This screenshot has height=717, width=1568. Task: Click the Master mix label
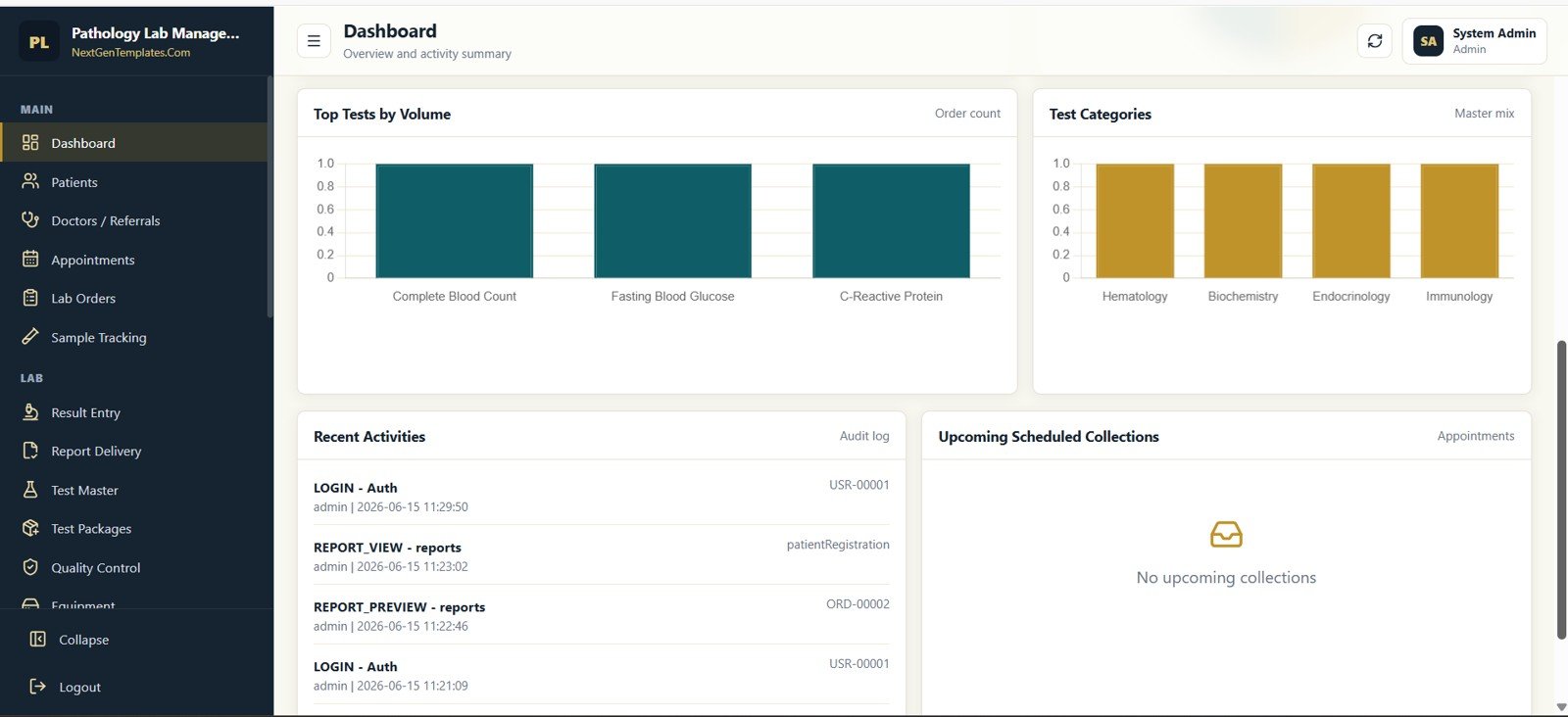click(1484, 114)
